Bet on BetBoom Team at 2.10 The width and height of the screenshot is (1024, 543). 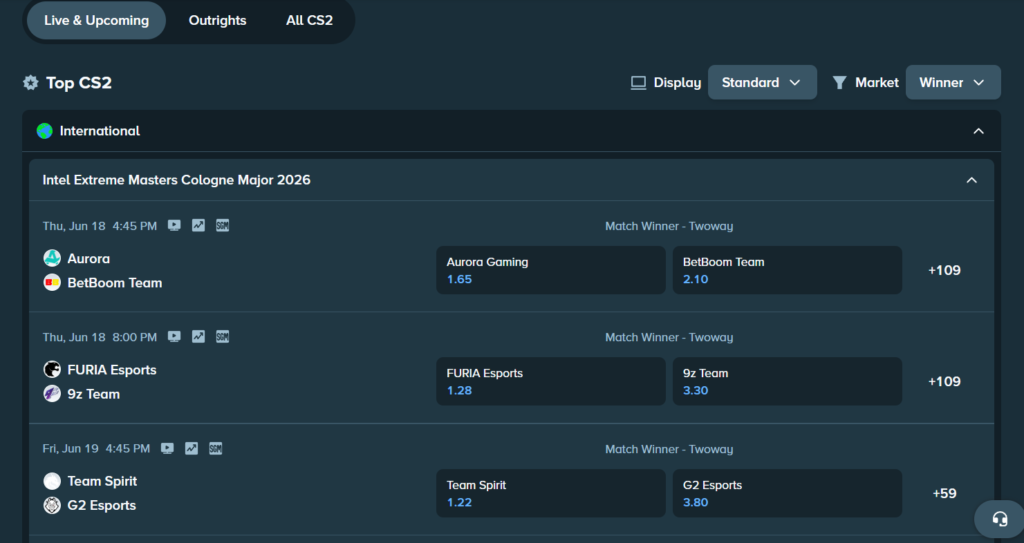pos(787,270)
